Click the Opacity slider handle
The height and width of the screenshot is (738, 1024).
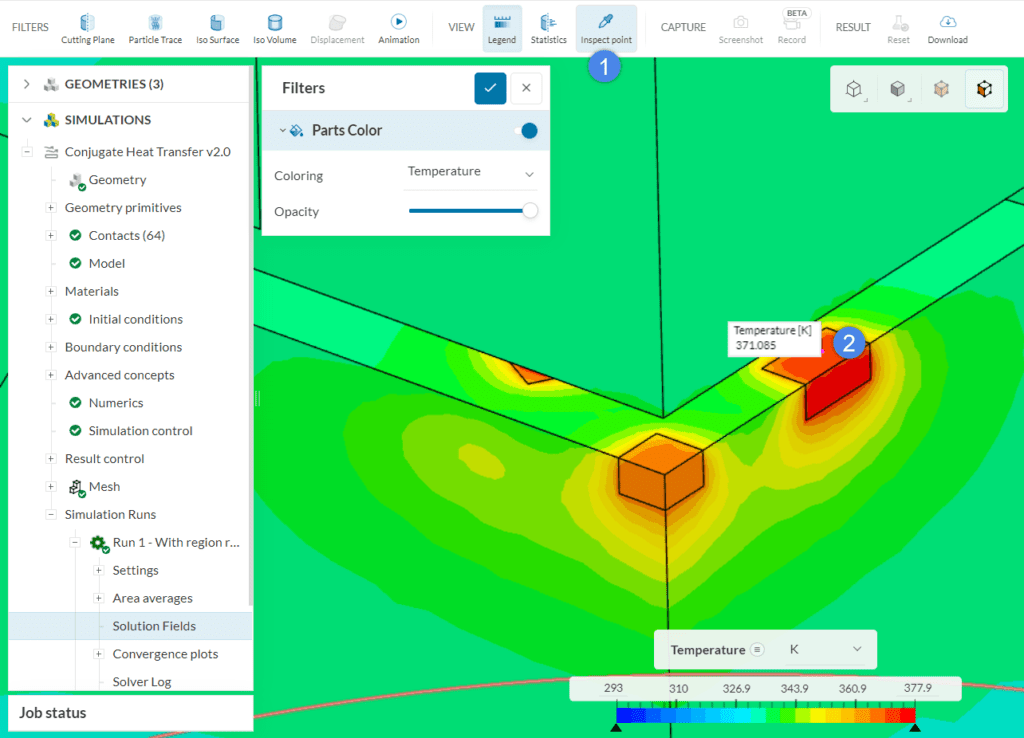[530, 211]
